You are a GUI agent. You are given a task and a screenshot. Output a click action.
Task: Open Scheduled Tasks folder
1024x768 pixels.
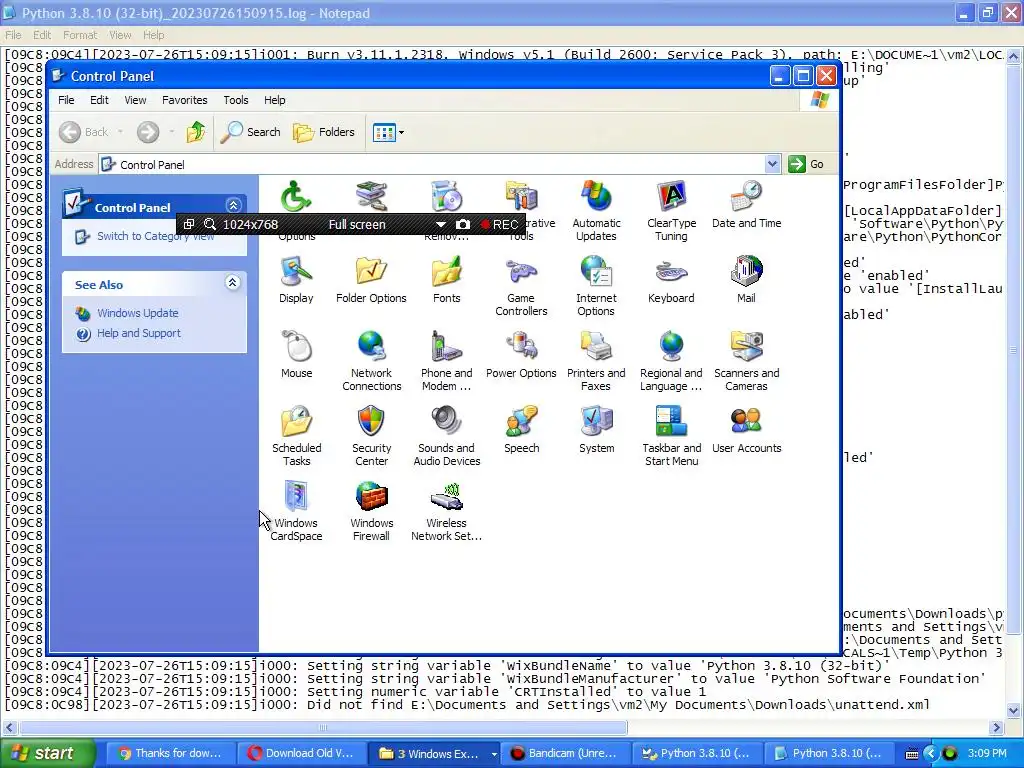click(x=296, y=436)
